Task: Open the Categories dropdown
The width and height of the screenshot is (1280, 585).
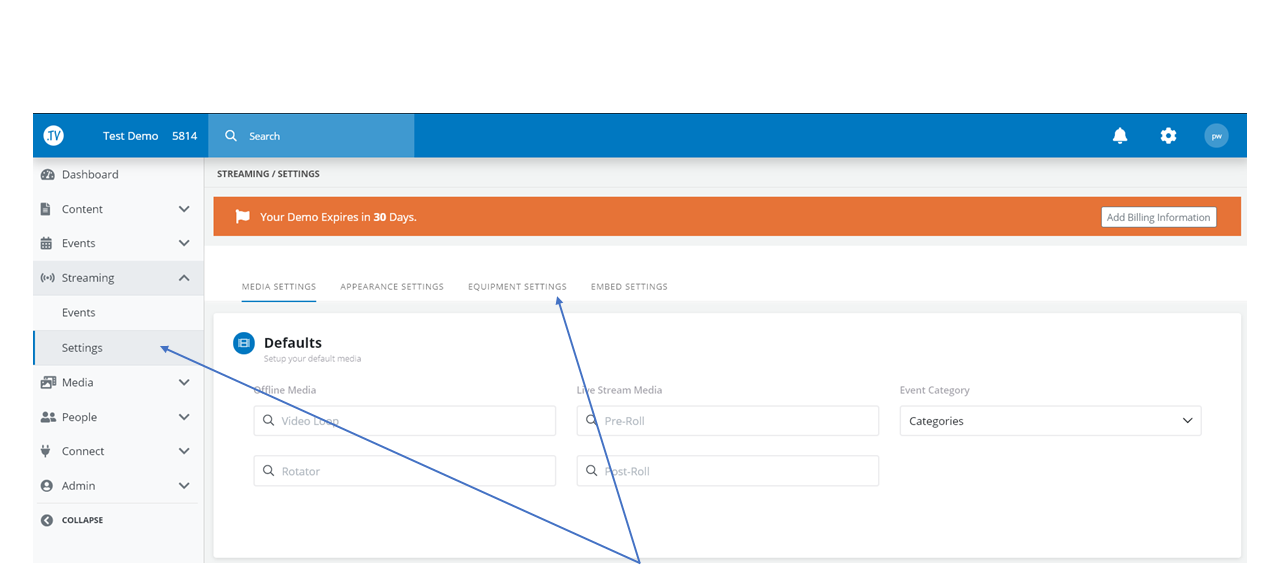Action: click(1050, 421)
